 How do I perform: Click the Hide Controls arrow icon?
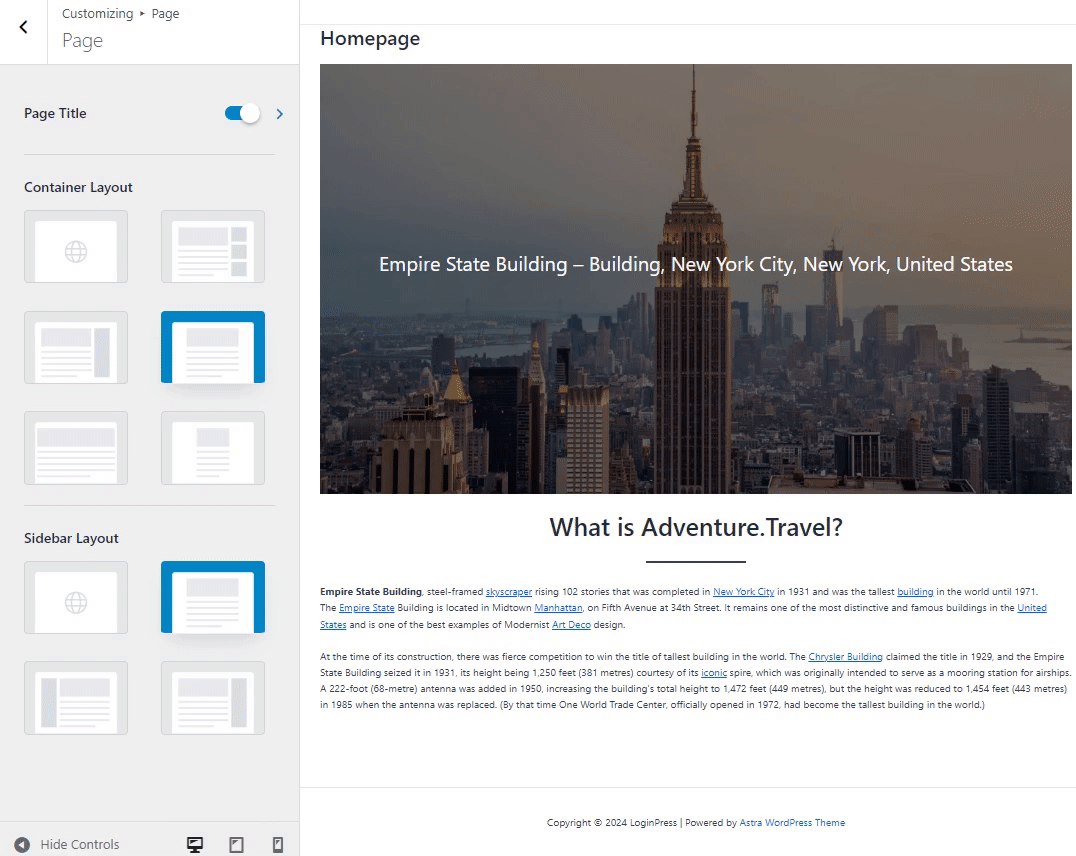(x=22, y=844)
